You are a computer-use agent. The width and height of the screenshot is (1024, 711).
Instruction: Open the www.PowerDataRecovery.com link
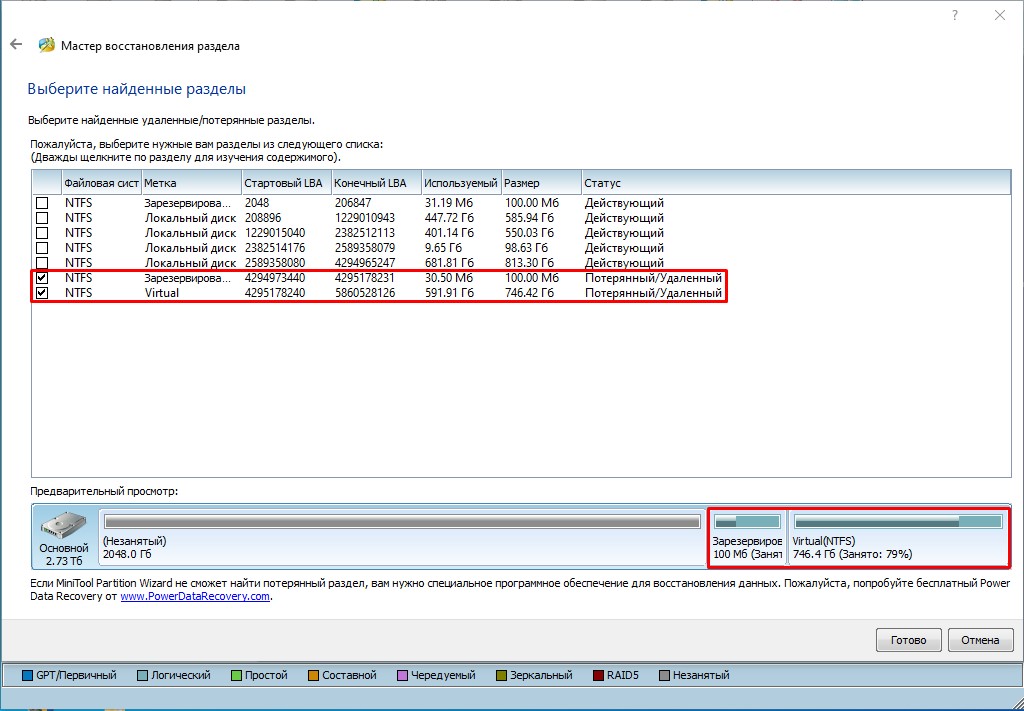click(x=195, y=596)
